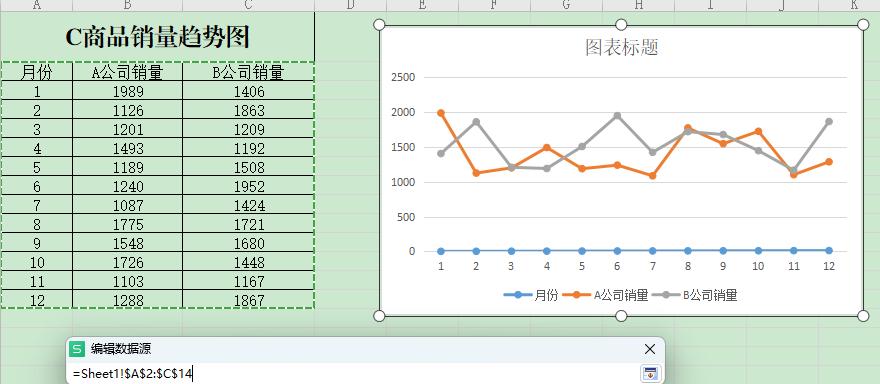Select the bottom-left chart resize handle
880x384 pixels.
[379, 316]
